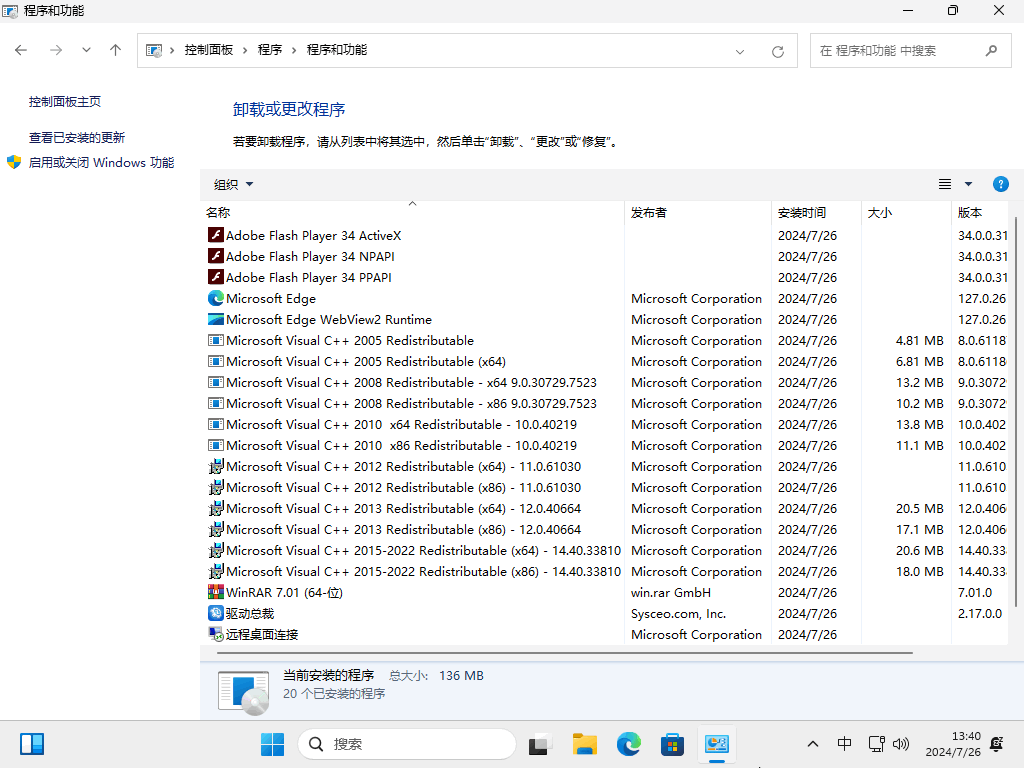This screenshot has height=768, width=1024.
Task: Click the Windows Start button
Action: pyautogui.click(x=272, y=743)
